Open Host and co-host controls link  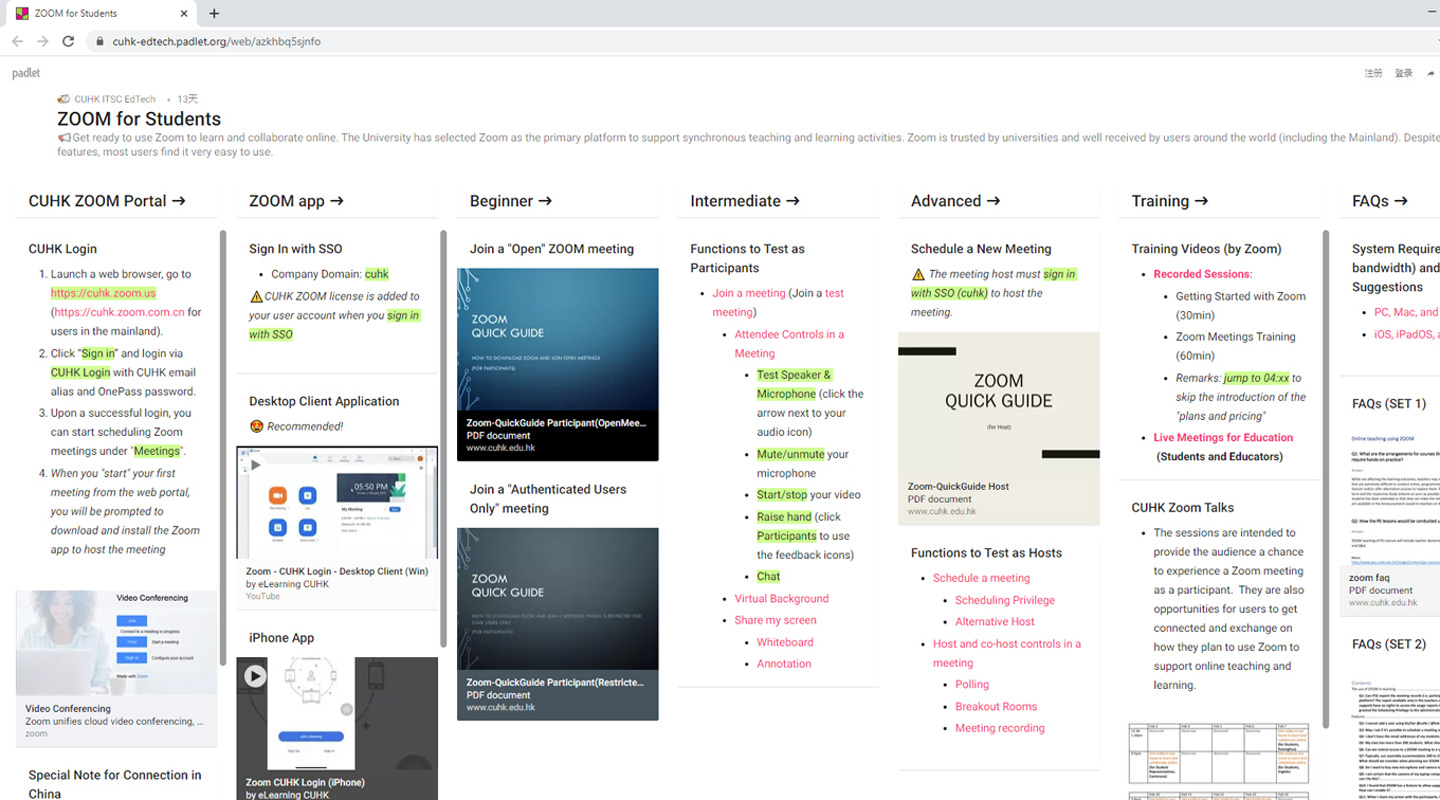point(1007,653)
